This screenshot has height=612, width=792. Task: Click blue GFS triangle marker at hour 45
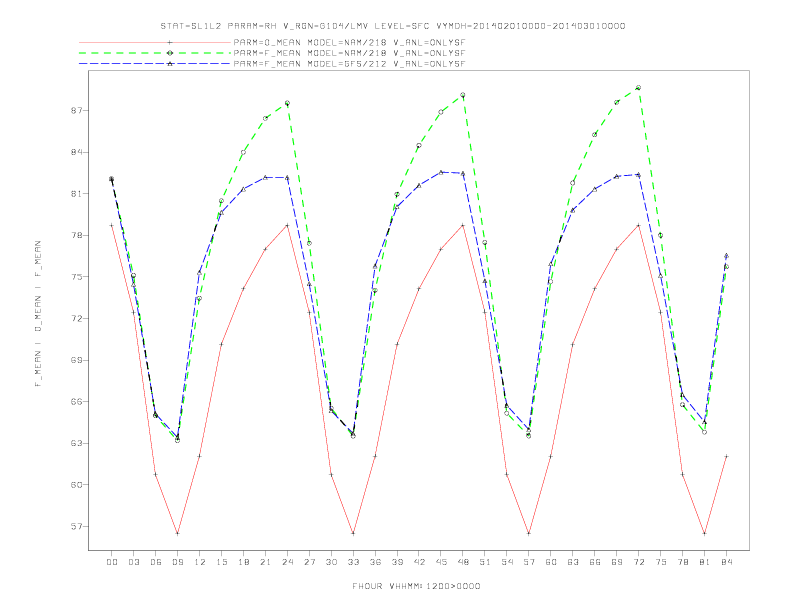coord(441,172)
